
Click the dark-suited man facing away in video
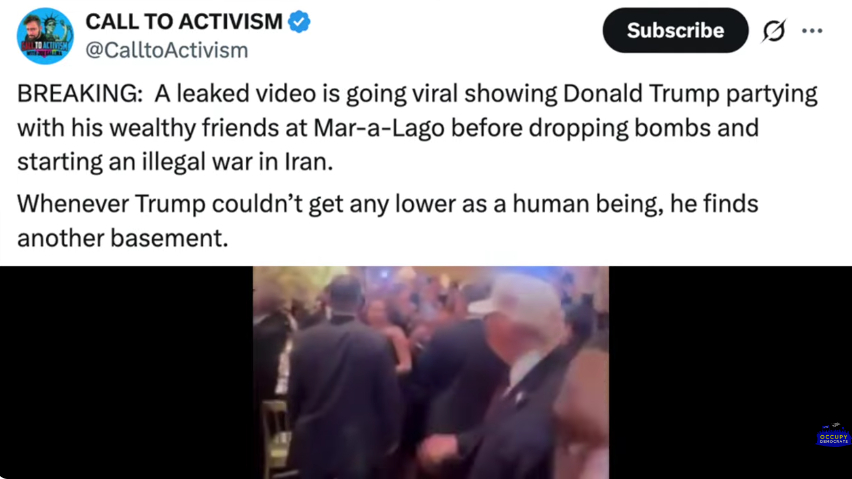pyautogui.click(x=342, y=380)
